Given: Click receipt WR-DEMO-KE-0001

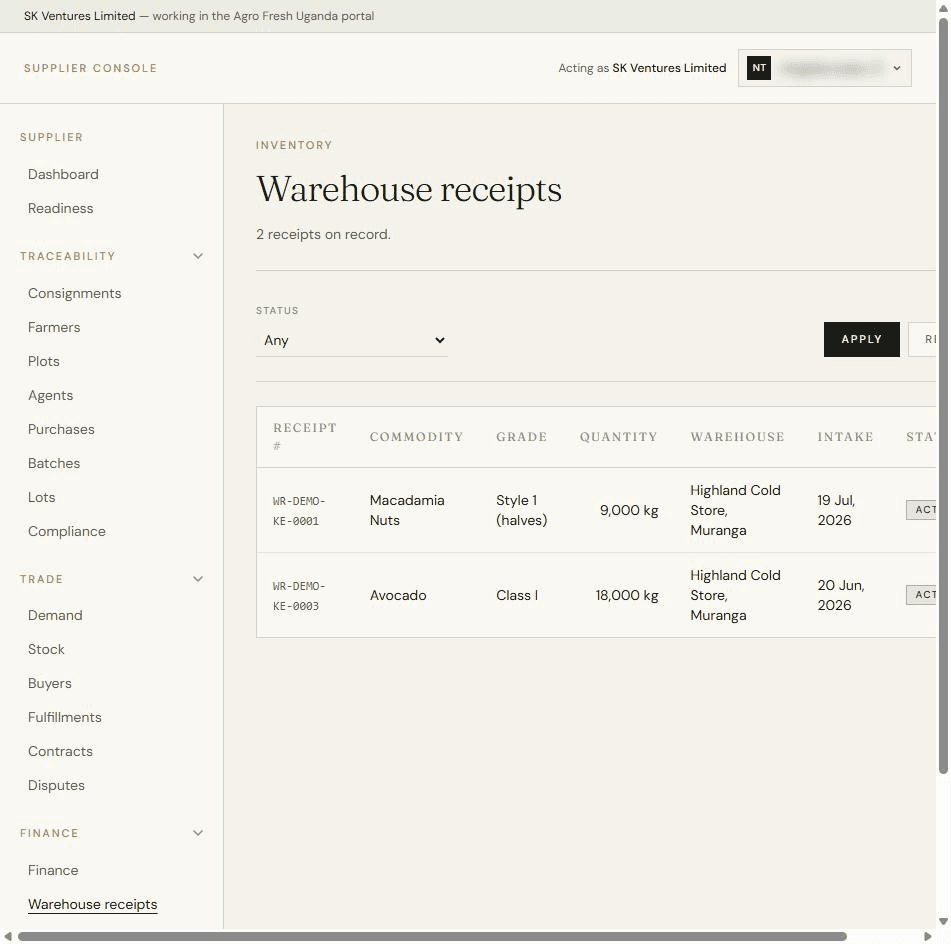Looking at the screenshot, I should (x=299, y=511).
